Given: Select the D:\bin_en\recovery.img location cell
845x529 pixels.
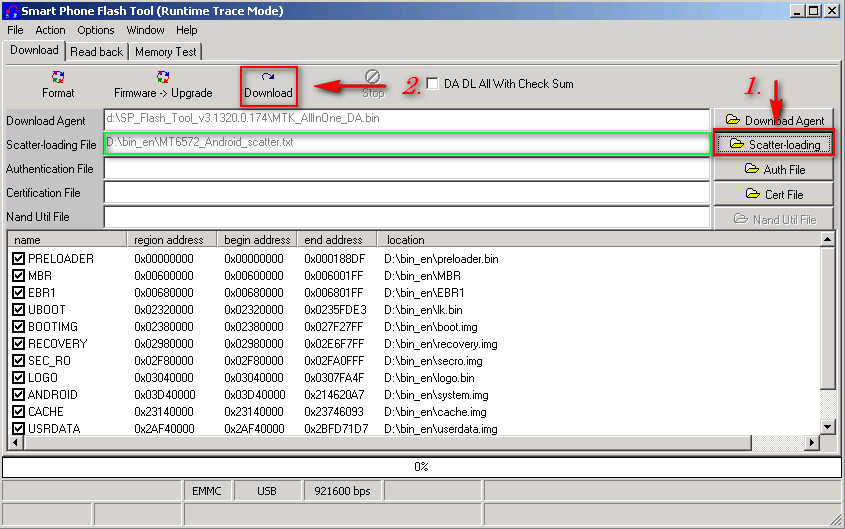Looking at the screenshot, I should pos(440,344).
